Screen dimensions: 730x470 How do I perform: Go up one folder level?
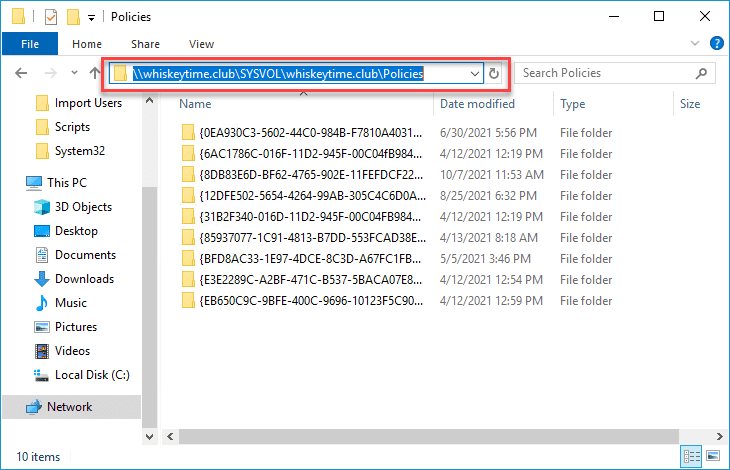click(95, 73)
